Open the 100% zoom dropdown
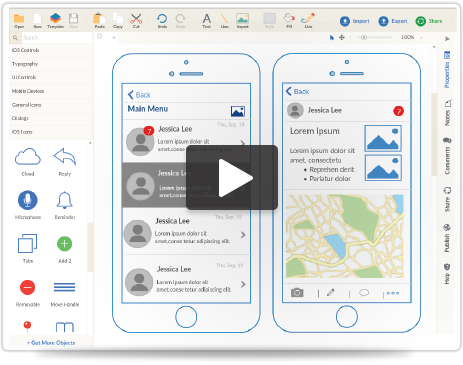This screenshot has width=463, height=365. (412, 37)
